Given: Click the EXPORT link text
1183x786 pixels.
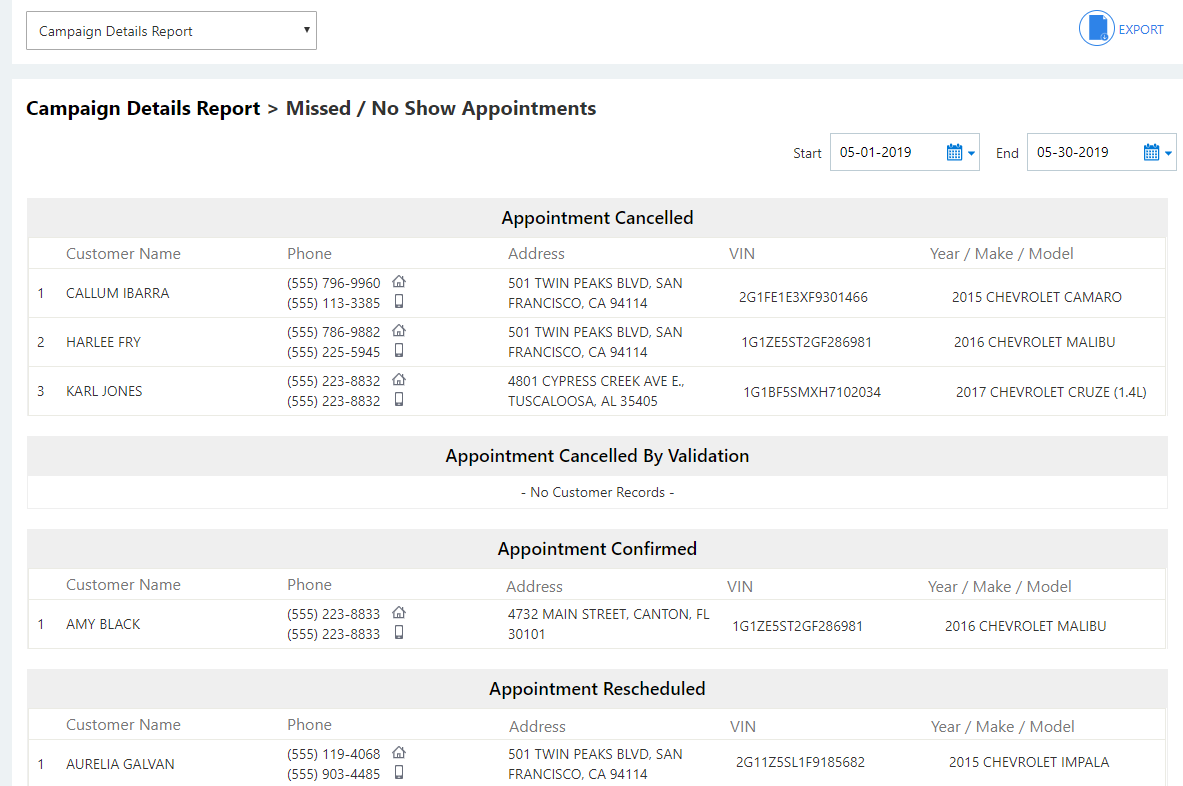Looking at the screenshot, I should click(1141, 29).
